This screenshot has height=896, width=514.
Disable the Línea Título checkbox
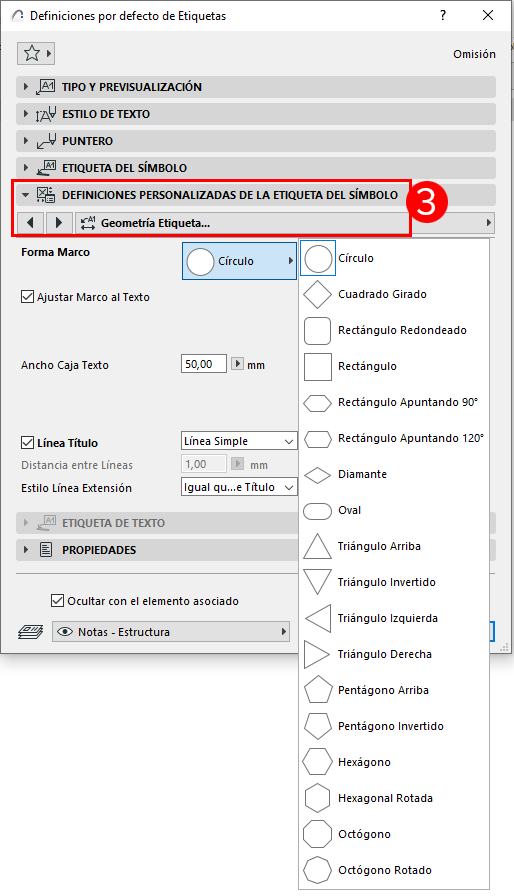27,442
